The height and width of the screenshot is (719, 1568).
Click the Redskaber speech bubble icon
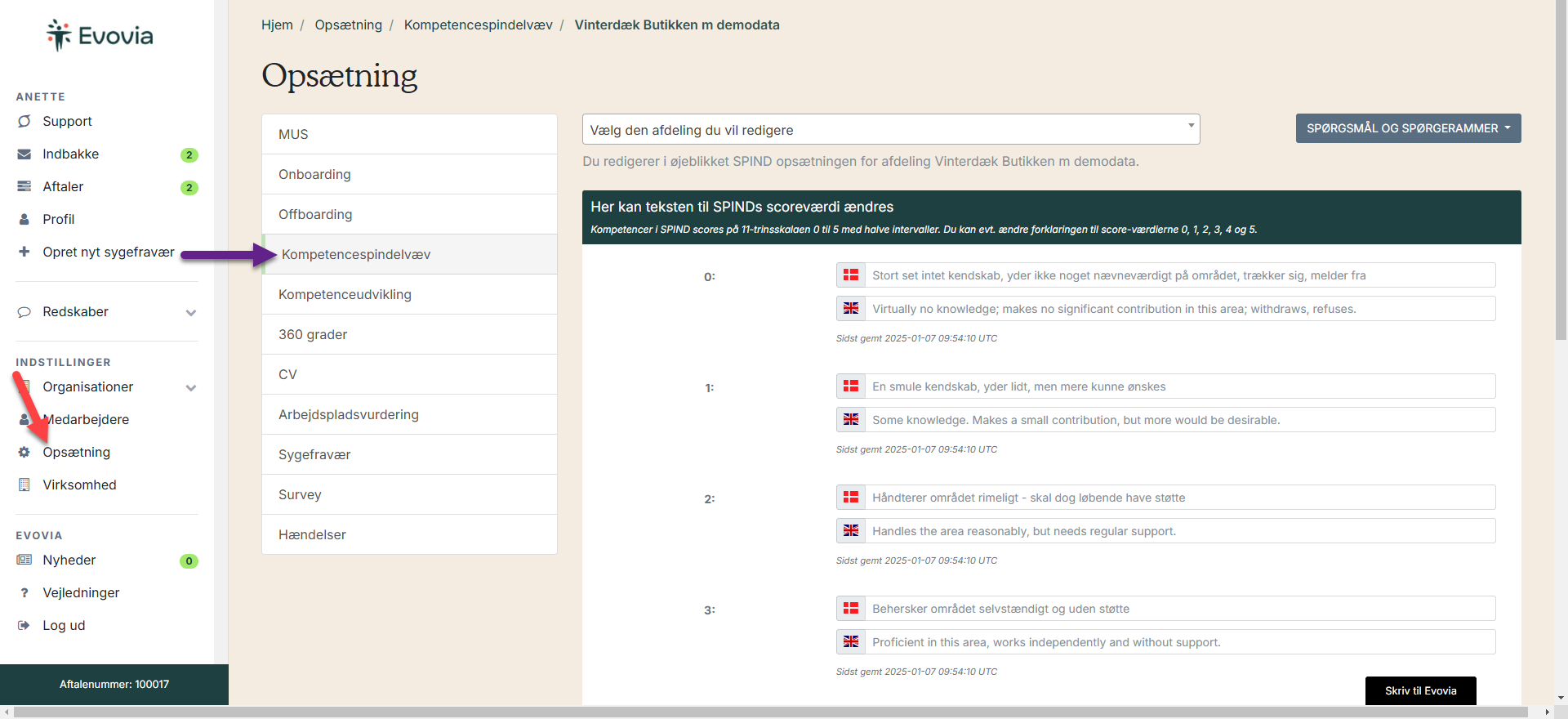pyautogui.click(x=24, y=311)
